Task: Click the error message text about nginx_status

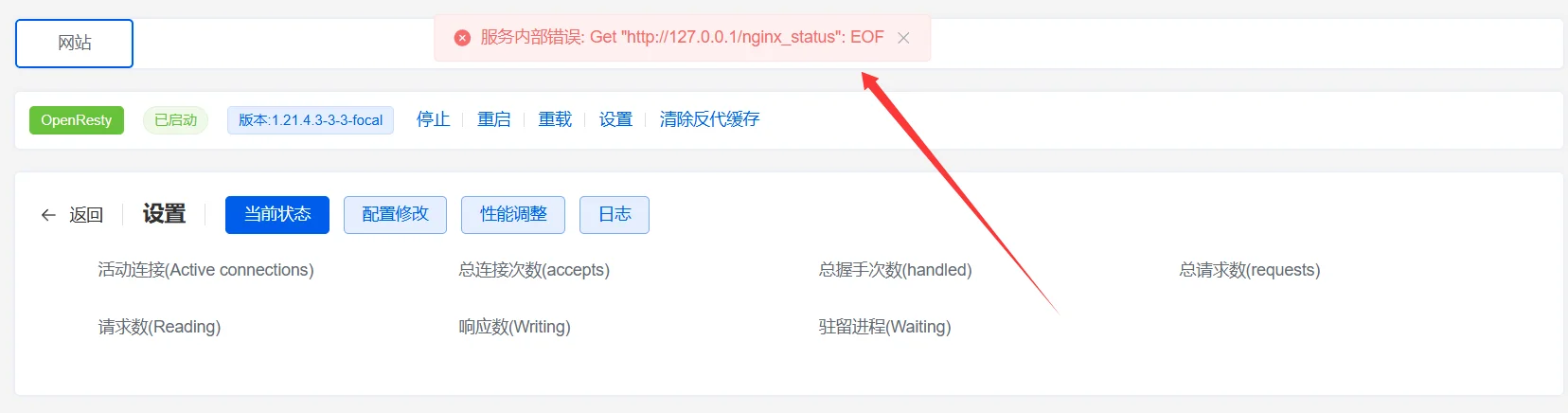Action: 682,38
